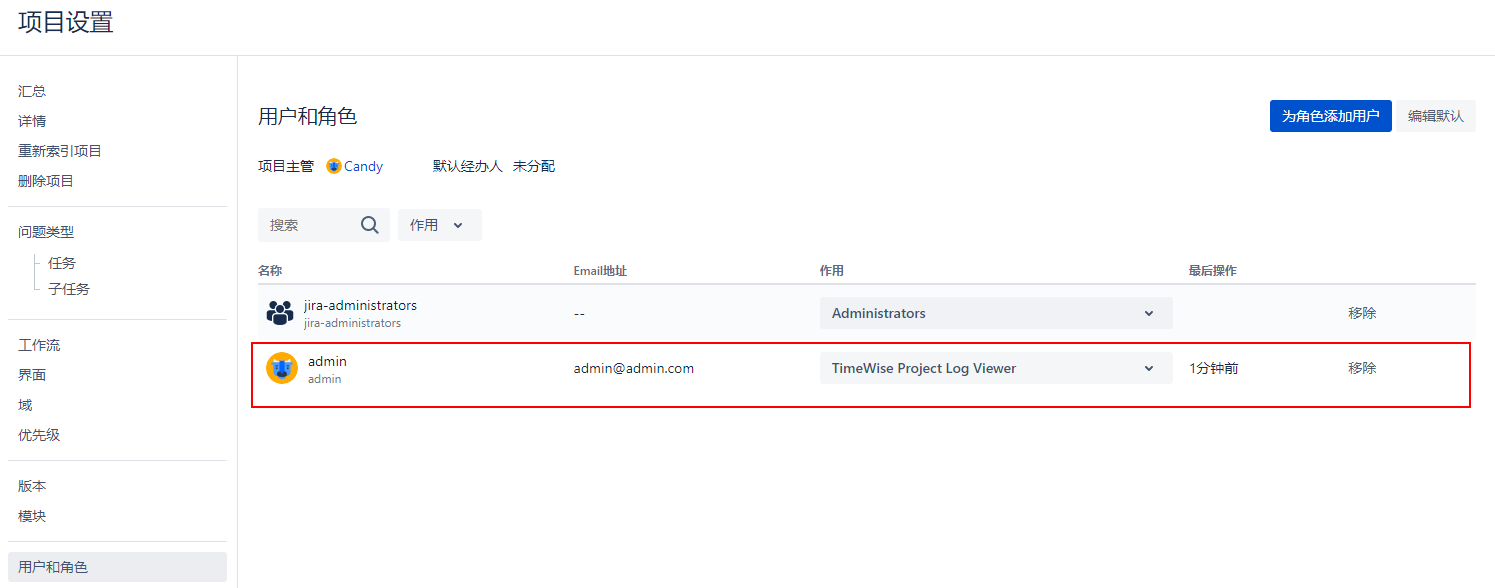The height and width of the screenshot is (588, 1495).
Task: Click the 为角色添加用户 button
Action: (1330, 116)
